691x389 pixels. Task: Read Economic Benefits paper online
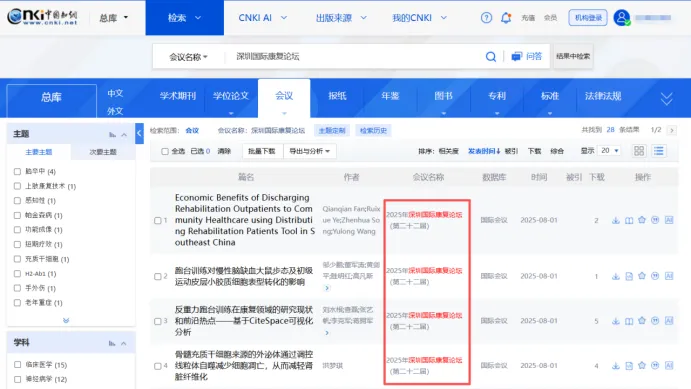click(x=629, y=220)
